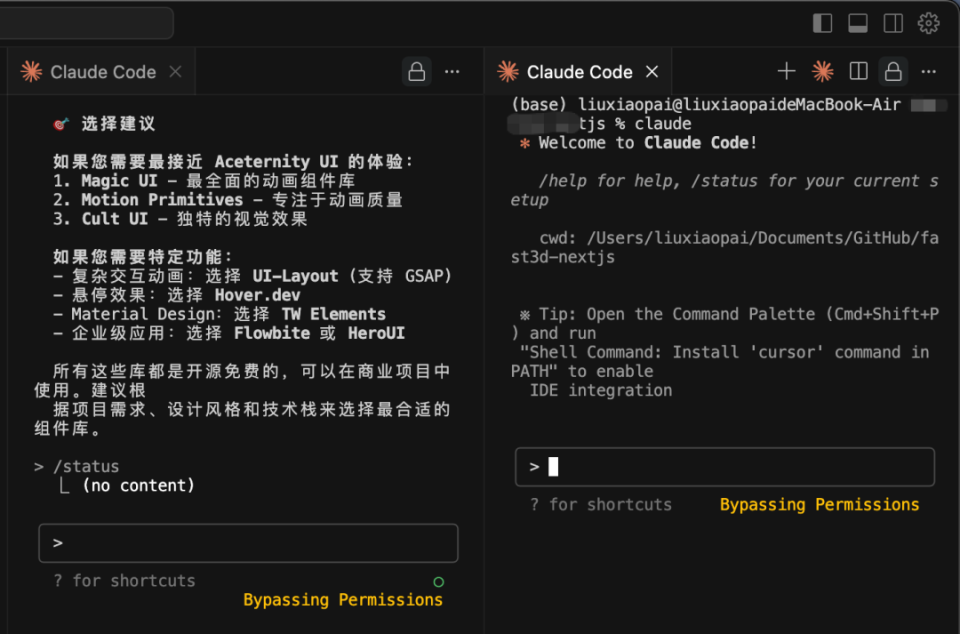Screen dimensions: 960x634
Task: Click Bypassing Permissions in right terminal
Action: point(819,505)
